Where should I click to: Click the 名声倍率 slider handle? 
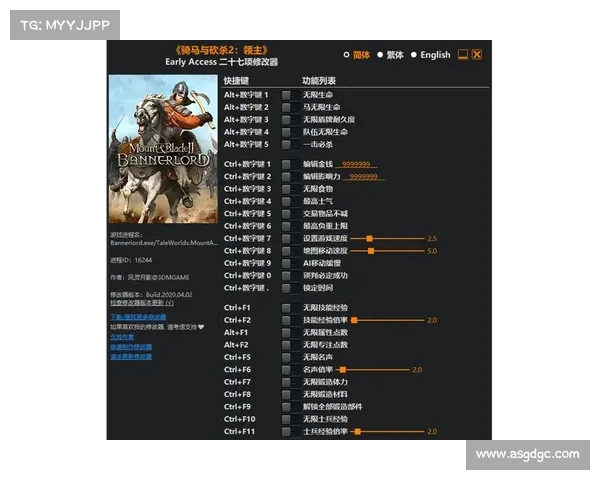[x=343, y=370]
